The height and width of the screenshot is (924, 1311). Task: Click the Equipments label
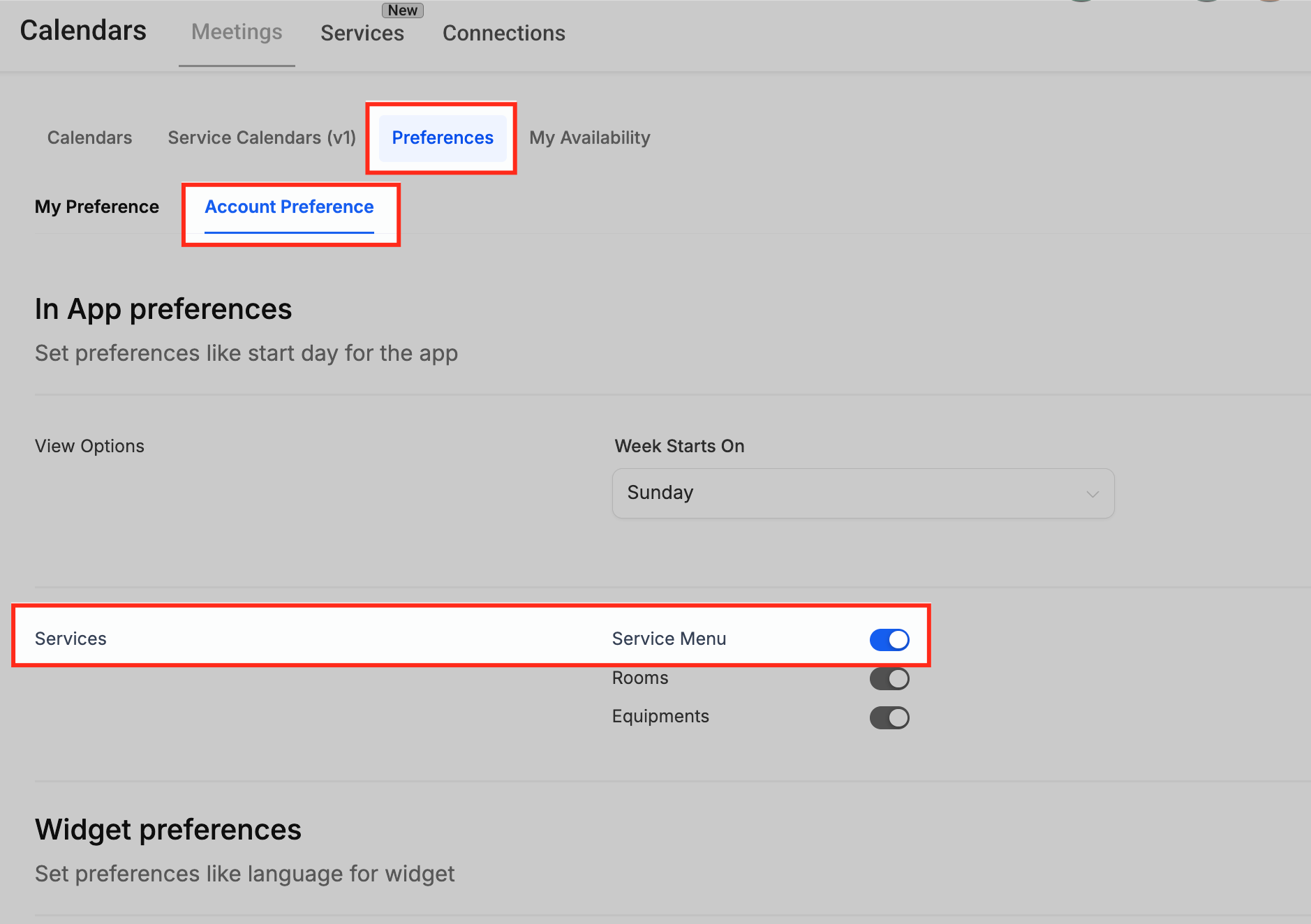coord(660,717)
